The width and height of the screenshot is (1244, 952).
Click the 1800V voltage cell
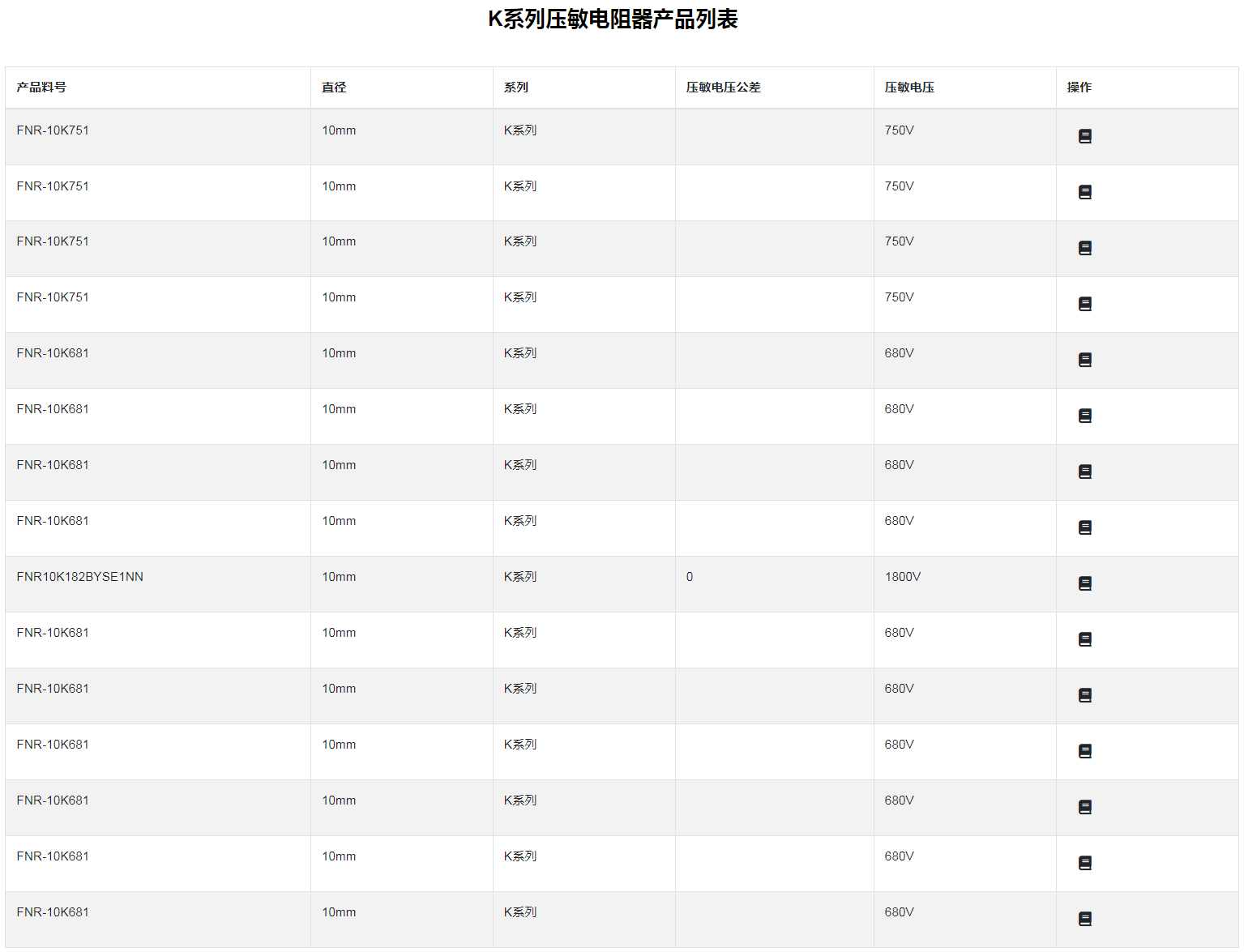click(902, 577)
